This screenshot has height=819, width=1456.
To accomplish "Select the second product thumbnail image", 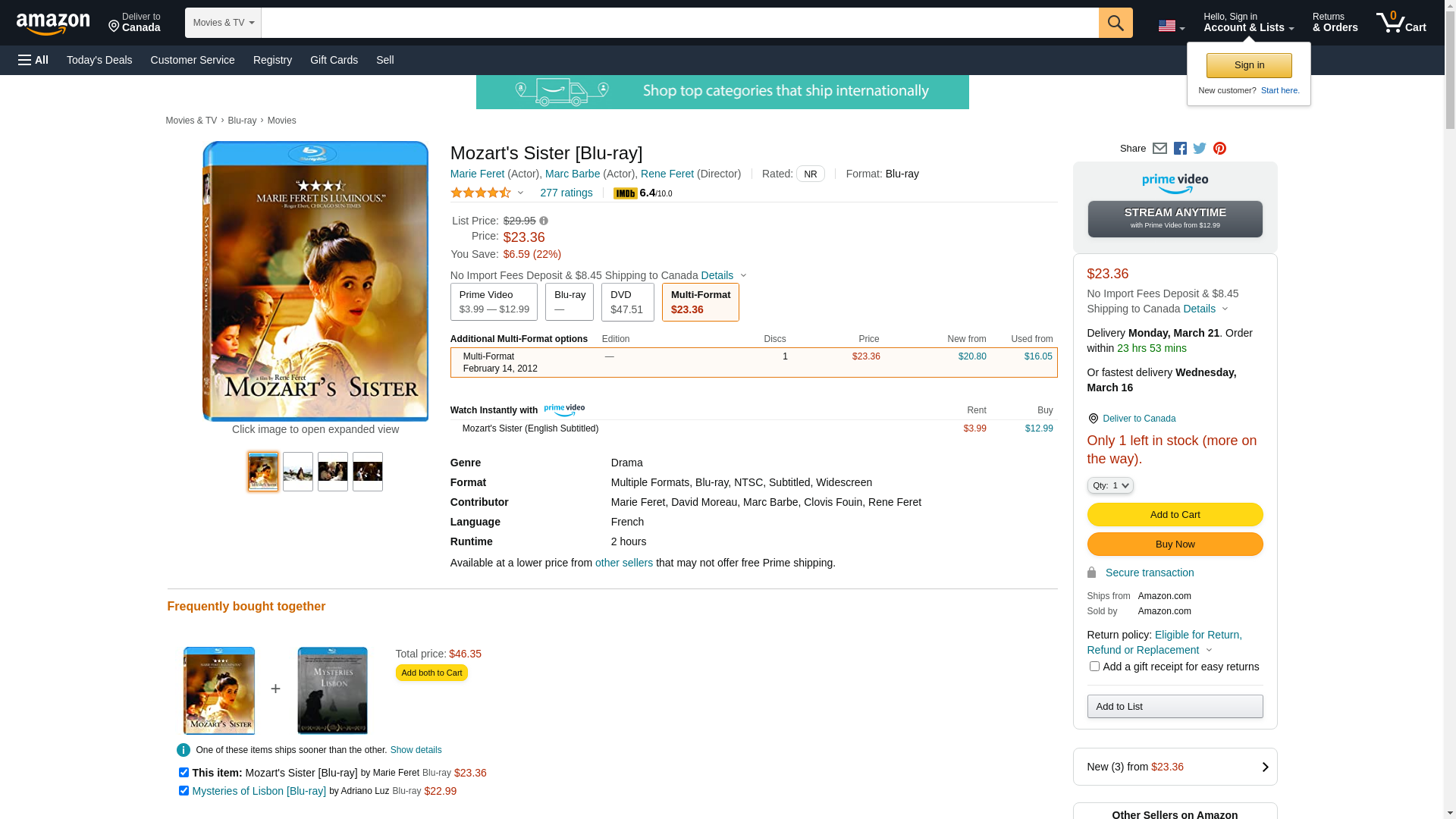I will (x=298, y=472).
